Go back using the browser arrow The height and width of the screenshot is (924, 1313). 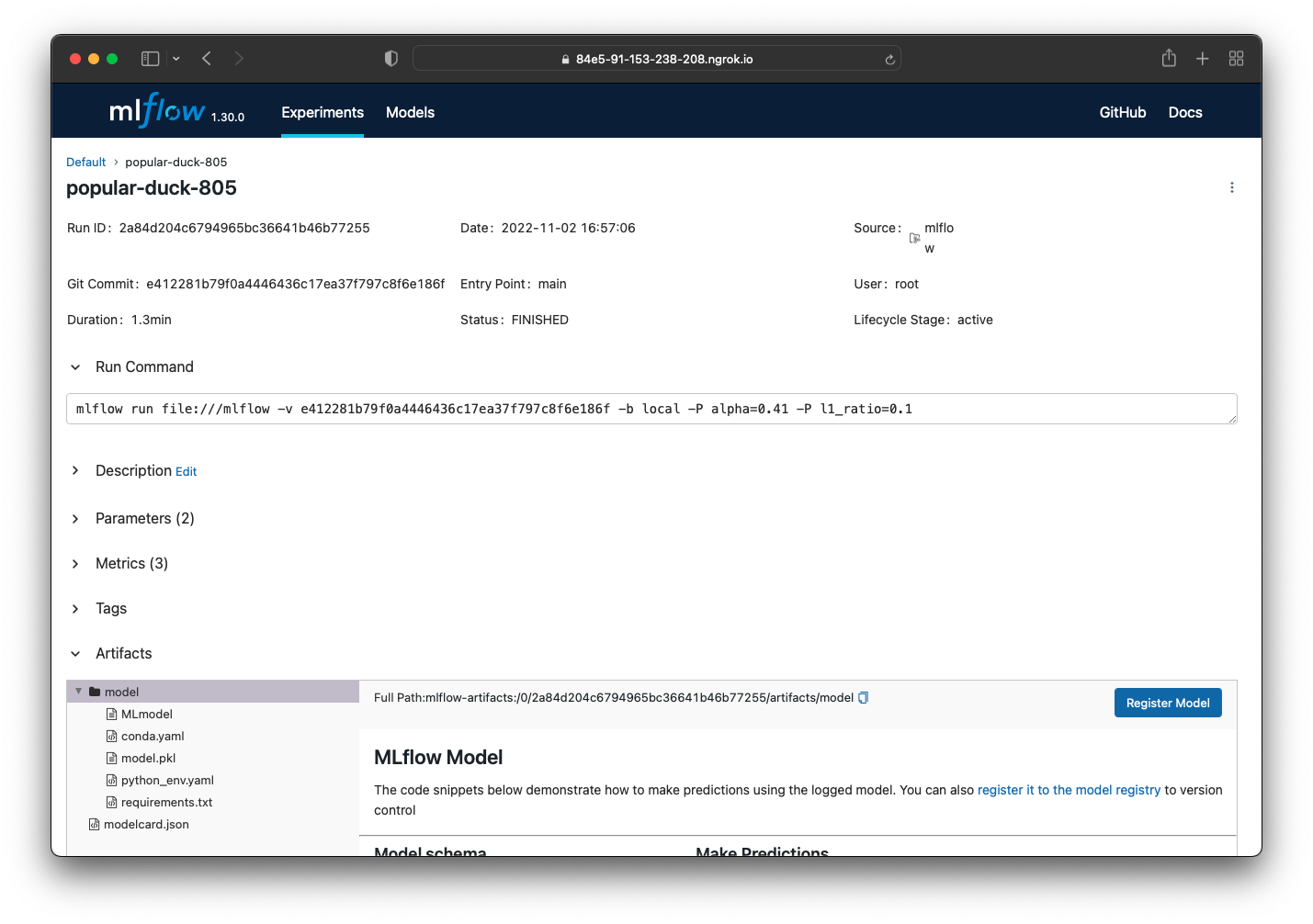[x=207, y=59]
